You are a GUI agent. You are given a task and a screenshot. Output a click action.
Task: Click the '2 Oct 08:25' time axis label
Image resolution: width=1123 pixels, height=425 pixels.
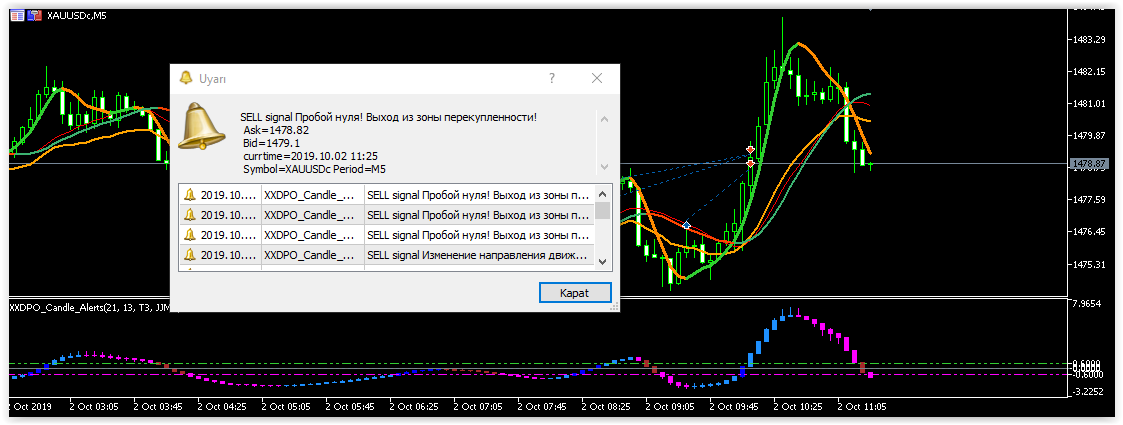606,406
